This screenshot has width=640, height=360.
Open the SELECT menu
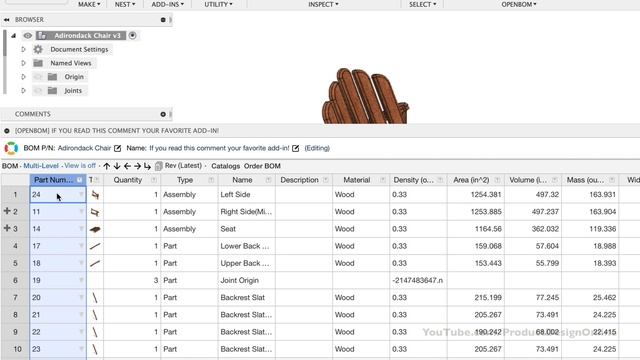422,4
